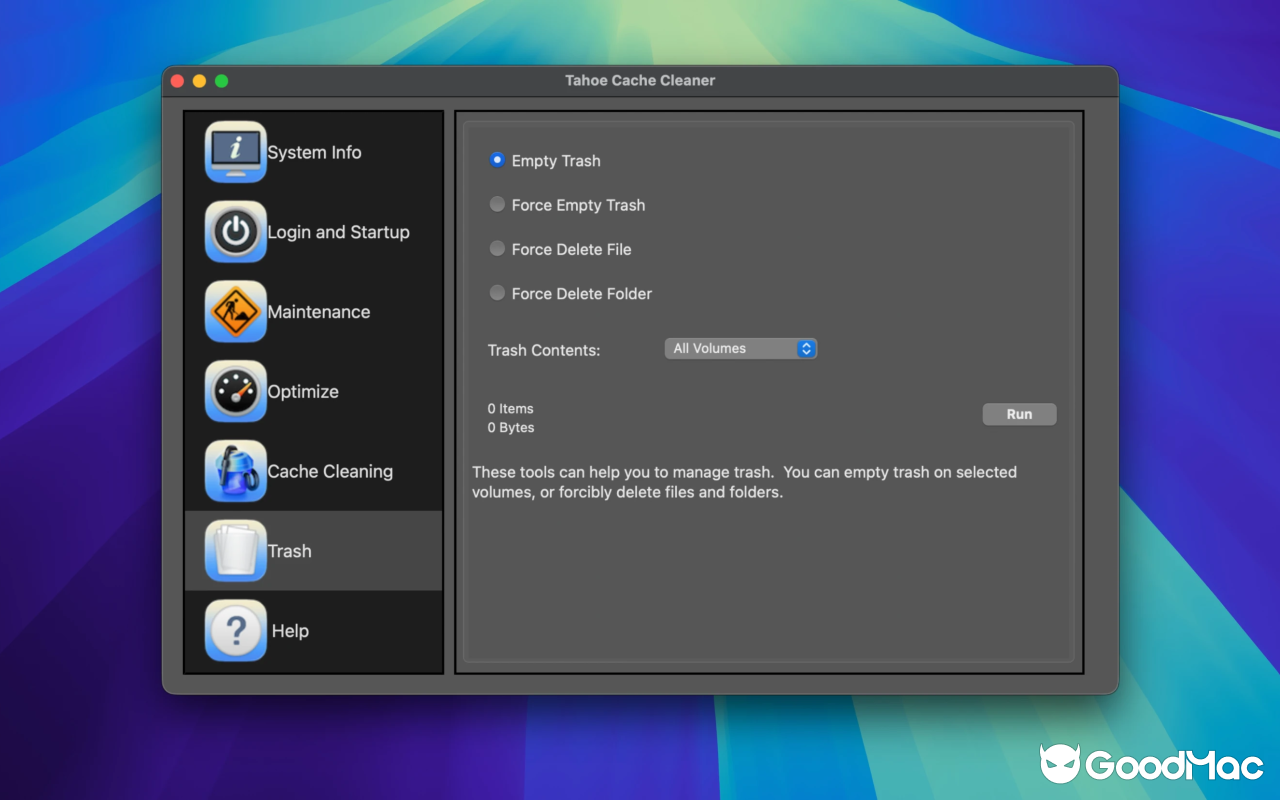Expand volume choices for Trash Contents
Screen dimensions: 1280x800
click(x=740, y=348)
